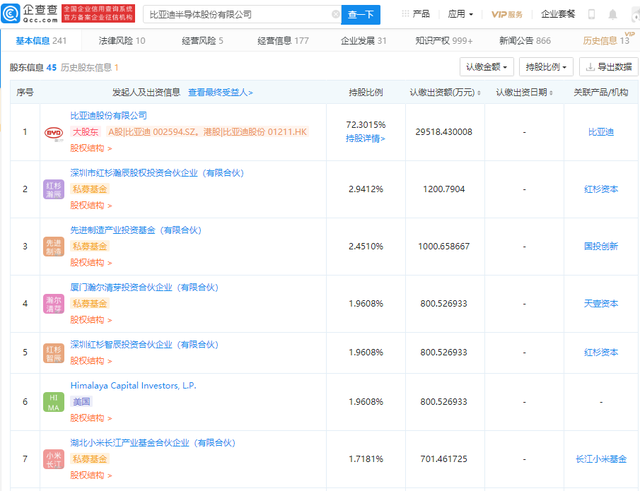The width and height of the screenshot is (640, 491).
Task: Open the 持股比例 filter dropdown
Action: pos(546,67)
